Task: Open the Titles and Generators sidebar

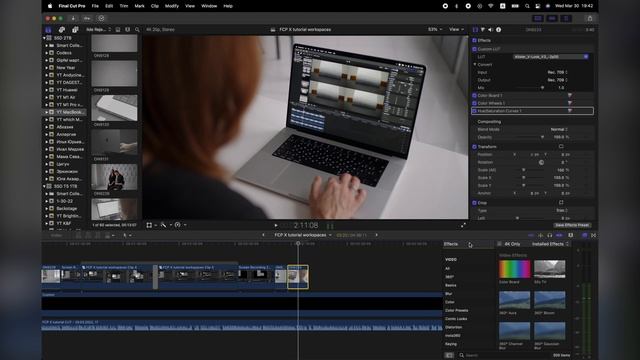Action: pos(75,30)
